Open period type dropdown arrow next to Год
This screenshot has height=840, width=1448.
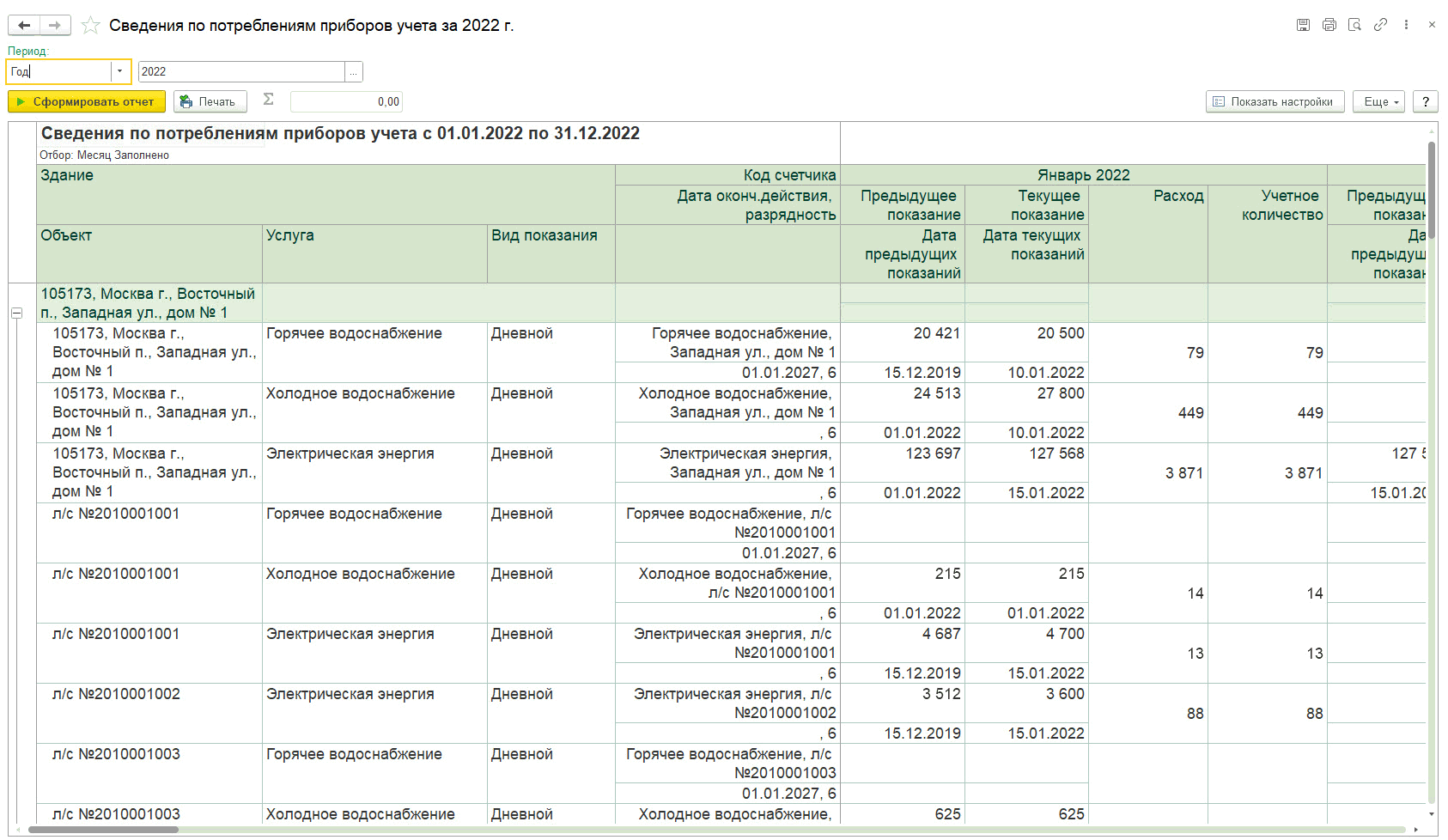click(119, 71)
